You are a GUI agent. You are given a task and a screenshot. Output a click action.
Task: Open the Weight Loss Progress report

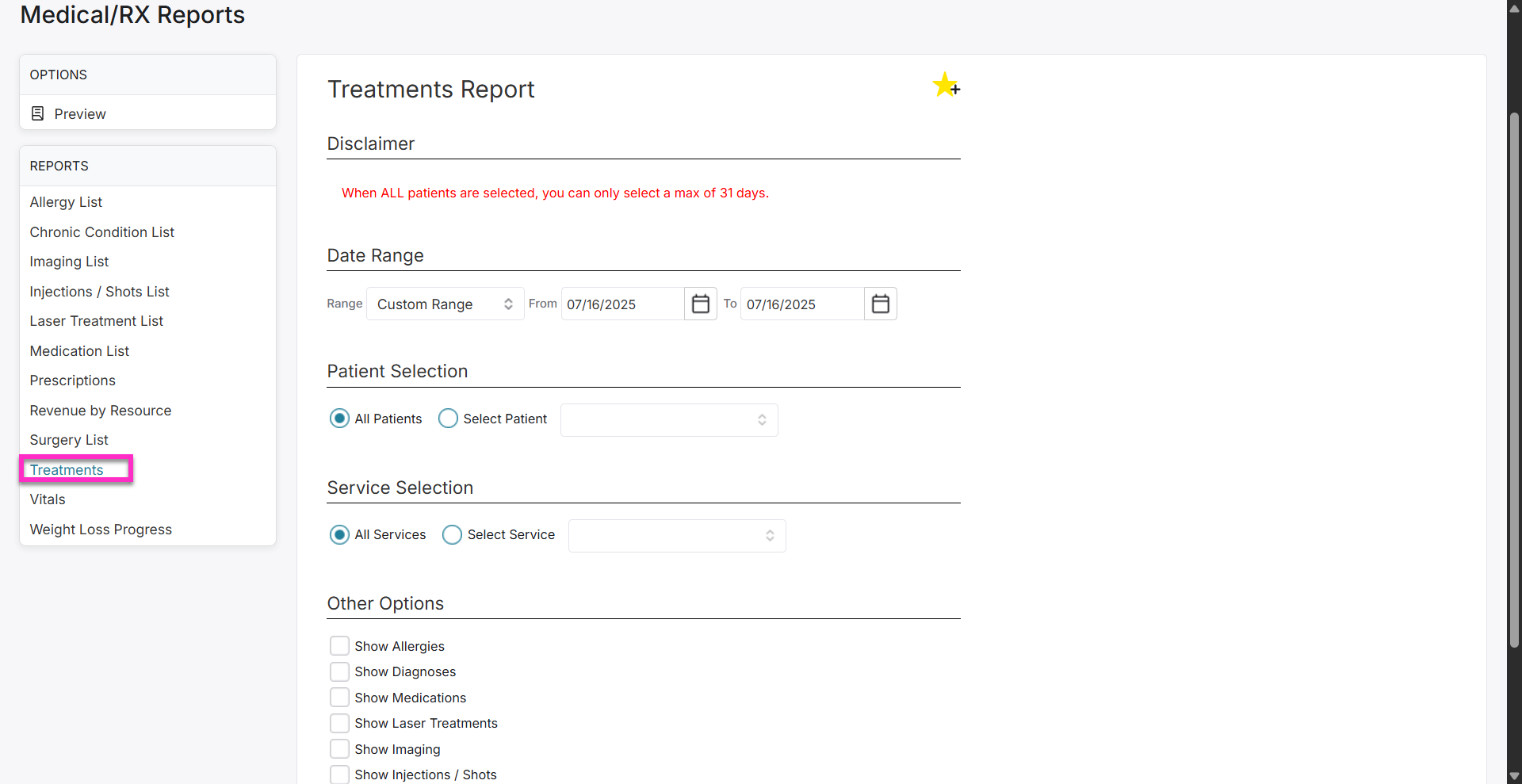coord(101,529)
